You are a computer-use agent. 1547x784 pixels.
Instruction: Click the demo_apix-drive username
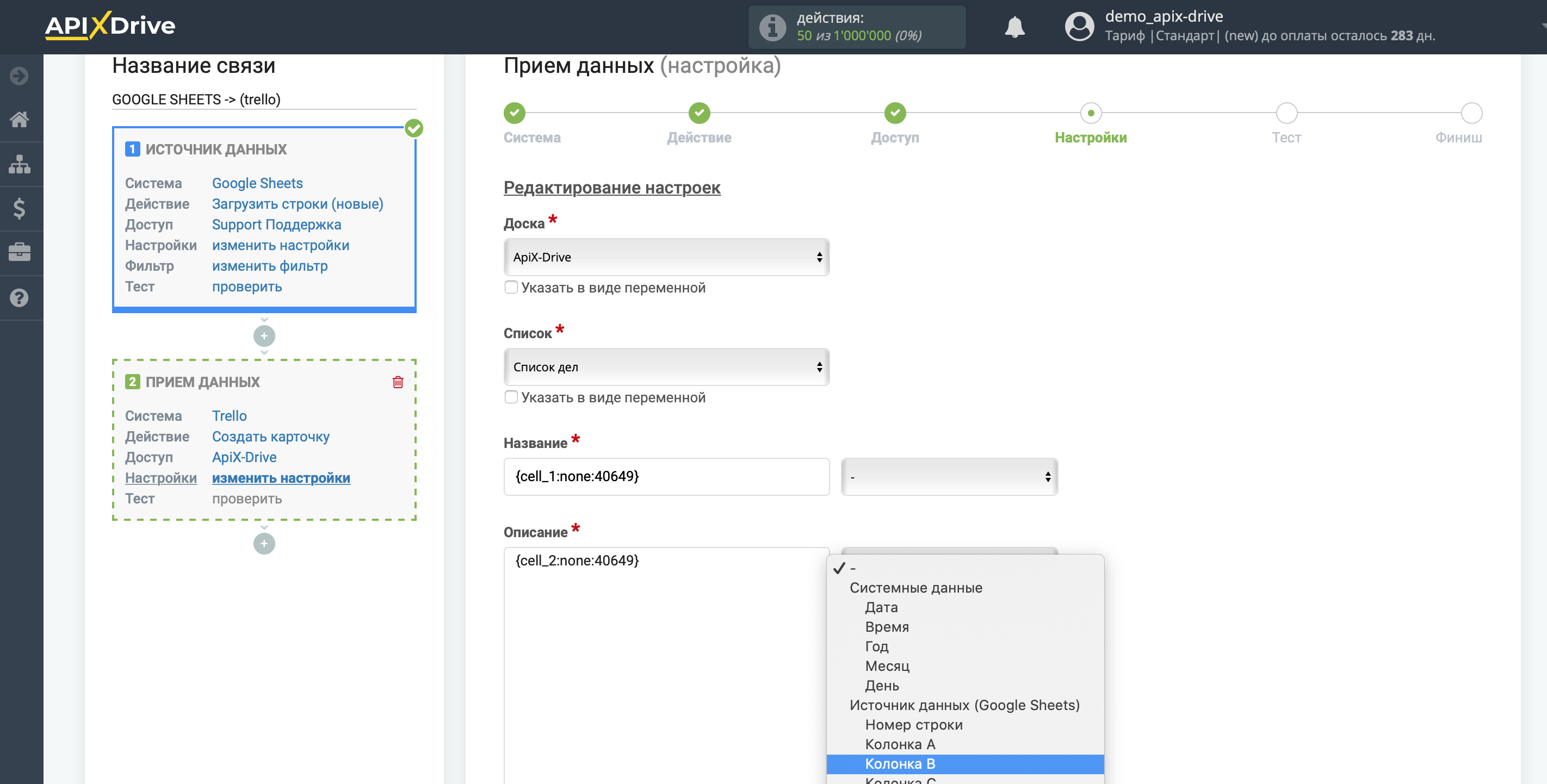[x=1164, y=16]
